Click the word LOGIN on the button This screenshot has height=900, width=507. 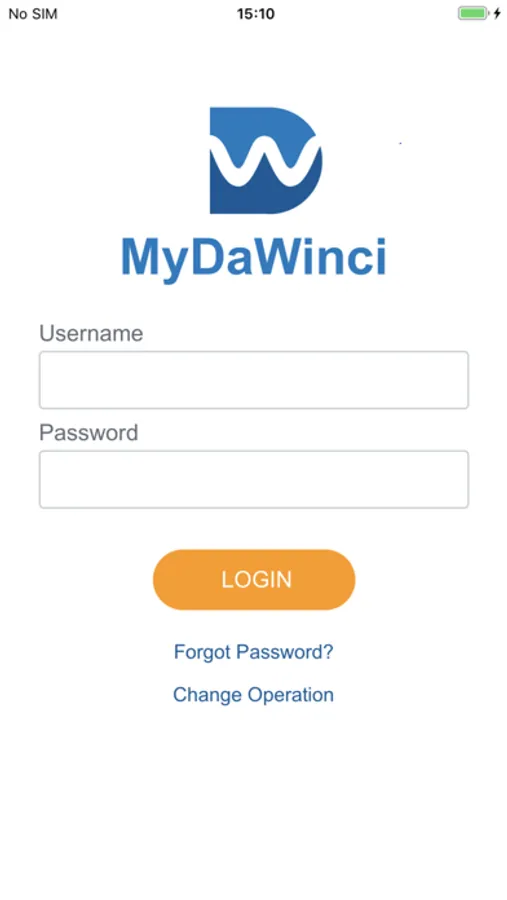click(257, 580)
